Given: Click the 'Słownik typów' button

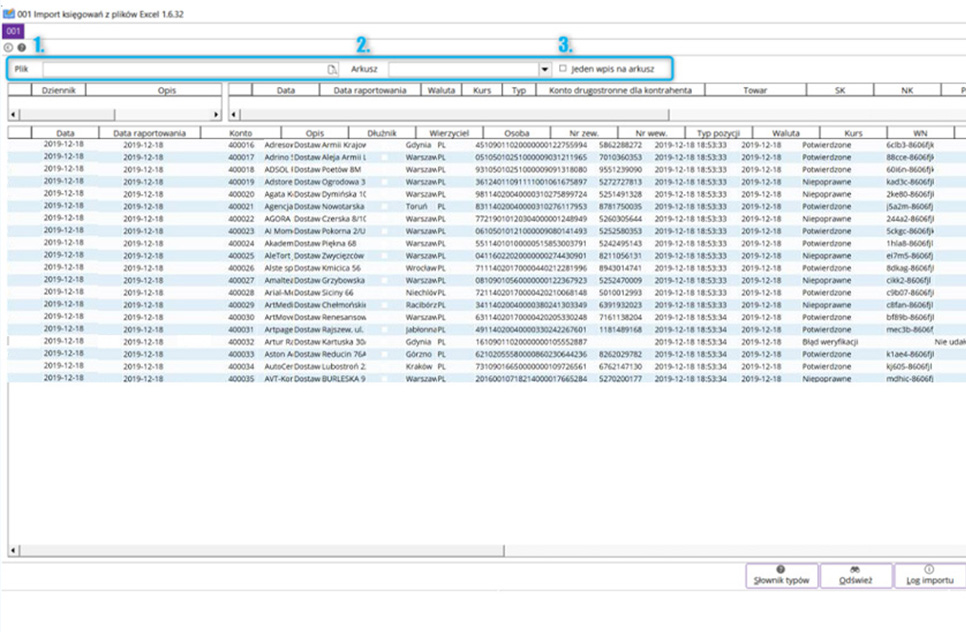Looking at the screenshot, I should [781, 576].
